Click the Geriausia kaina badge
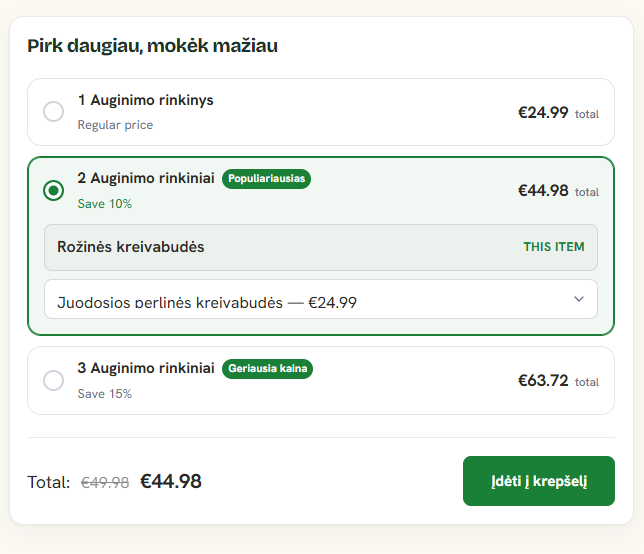Screen dimensions: 644x554 coord(267,368)
